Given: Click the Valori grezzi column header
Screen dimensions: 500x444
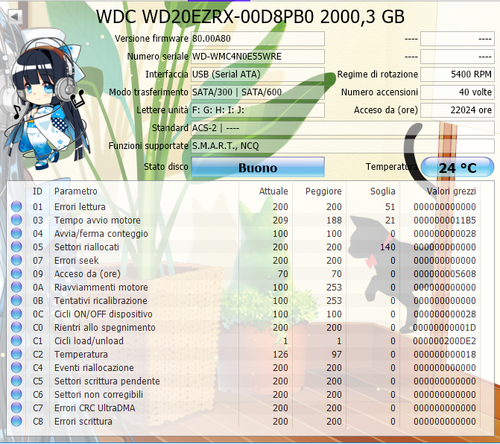Looking at the screenshot, I should (x=451, y=191).
